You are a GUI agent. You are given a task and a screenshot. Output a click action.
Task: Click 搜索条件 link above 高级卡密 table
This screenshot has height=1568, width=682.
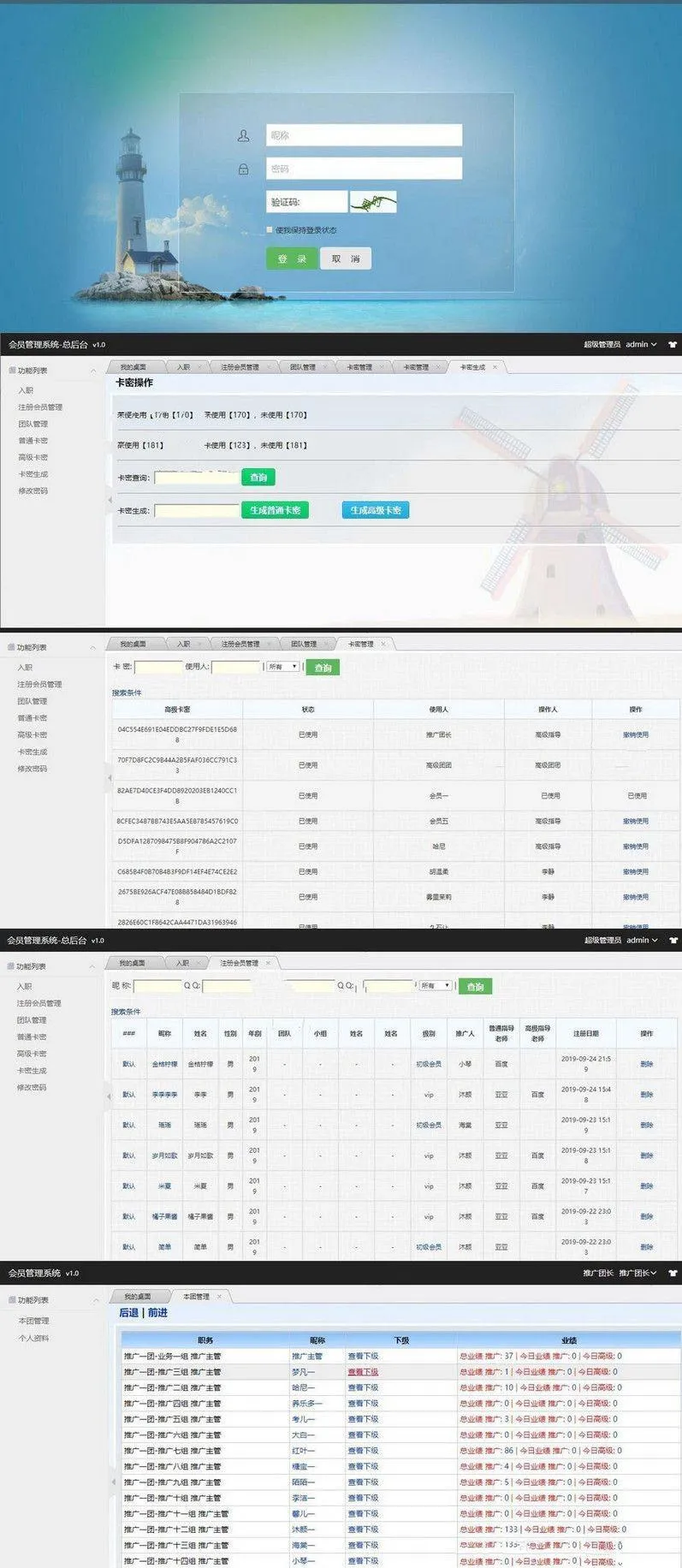point(127,692)
